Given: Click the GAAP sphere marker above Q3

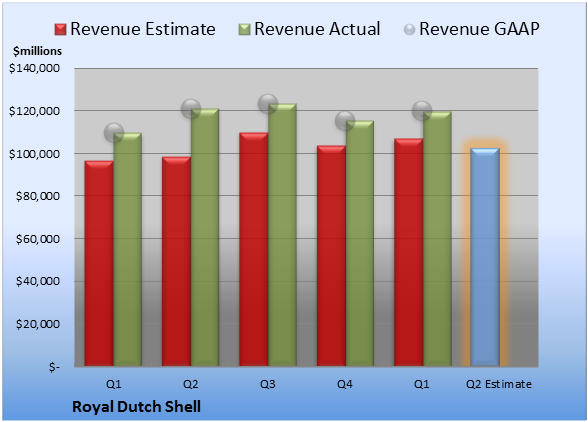Looking at the screenshot, I should (268, 104).
